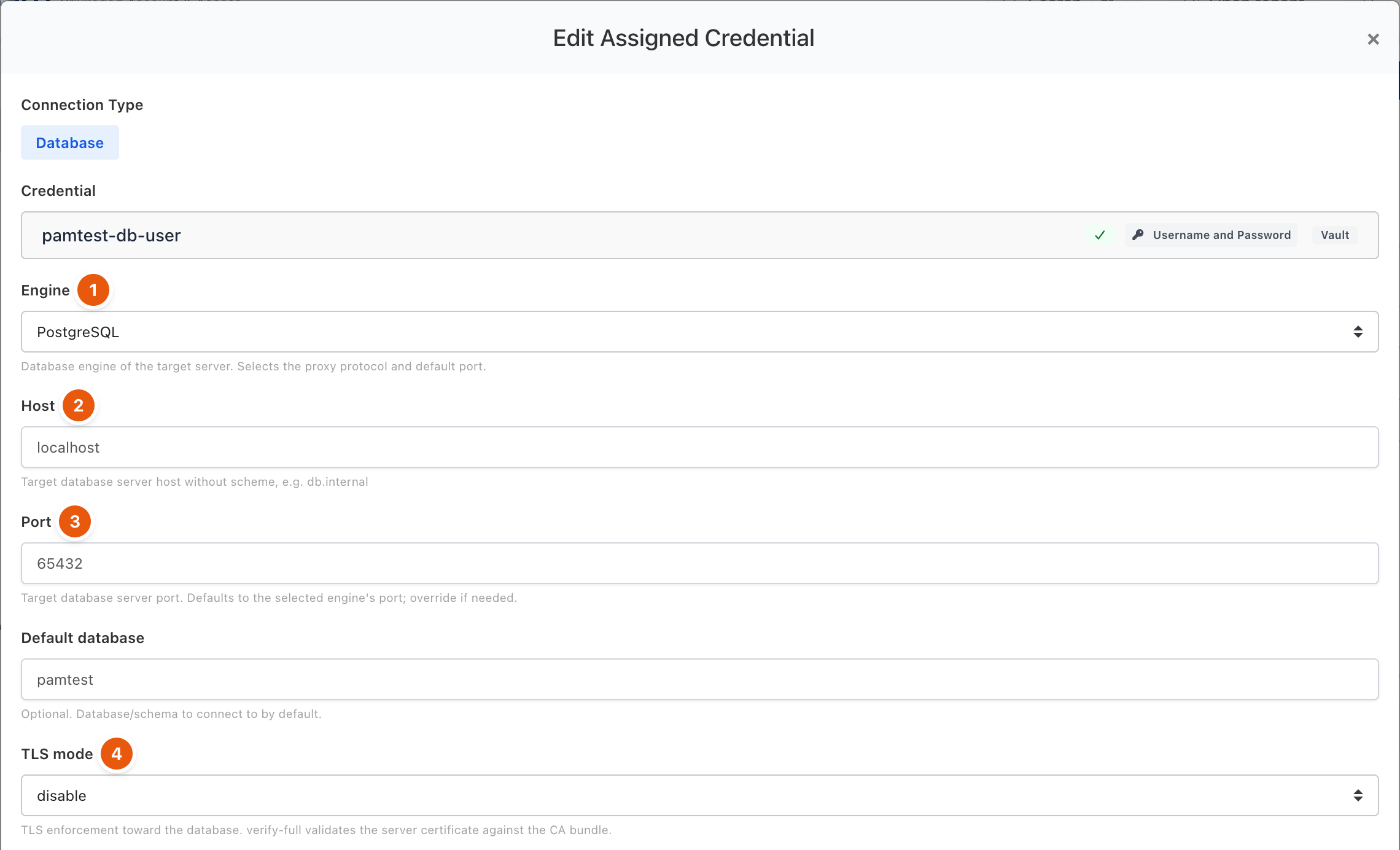The height and width of the screenshot is (850, 1400).
Task: Click the Edit Assigned Credential title
Action: [x=684, y=38]
